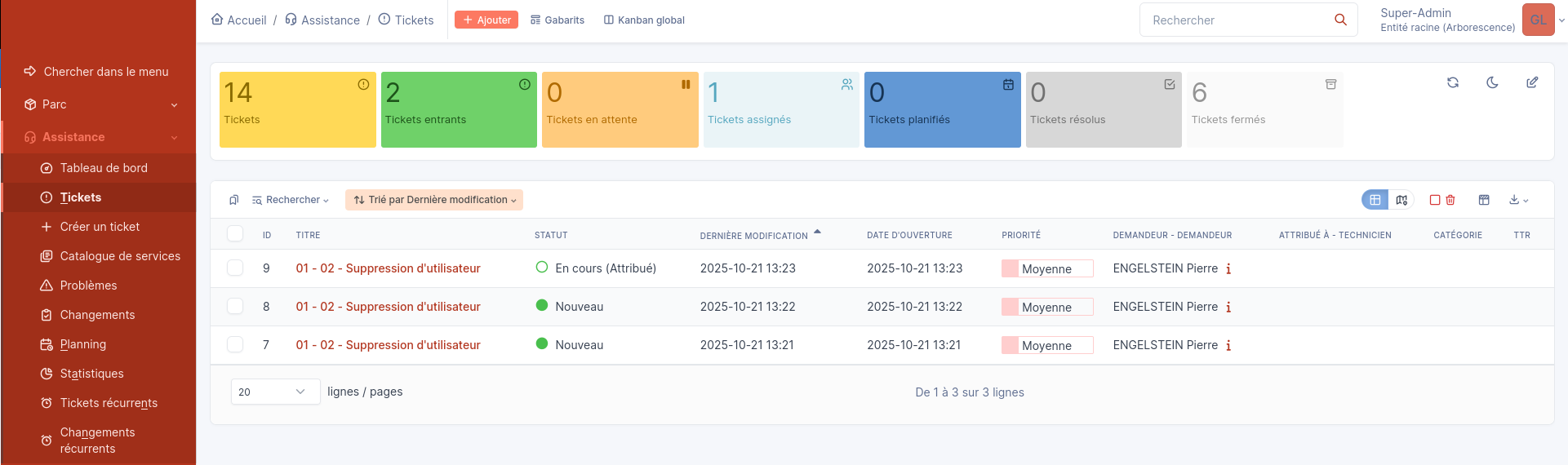Open the export download icon menu
1568x465 pixels.
coord(1518,200)
